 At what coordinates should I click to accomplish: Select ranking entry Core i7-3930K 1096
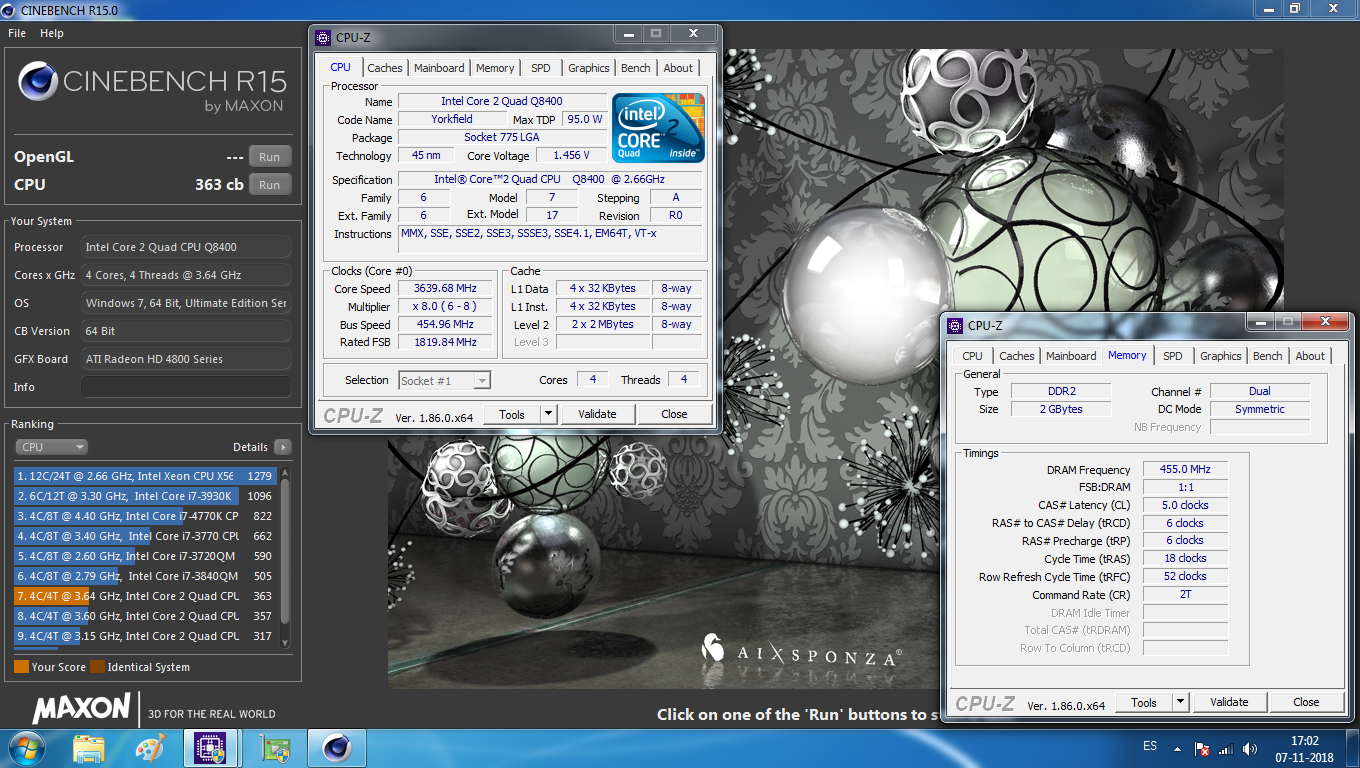145,496
